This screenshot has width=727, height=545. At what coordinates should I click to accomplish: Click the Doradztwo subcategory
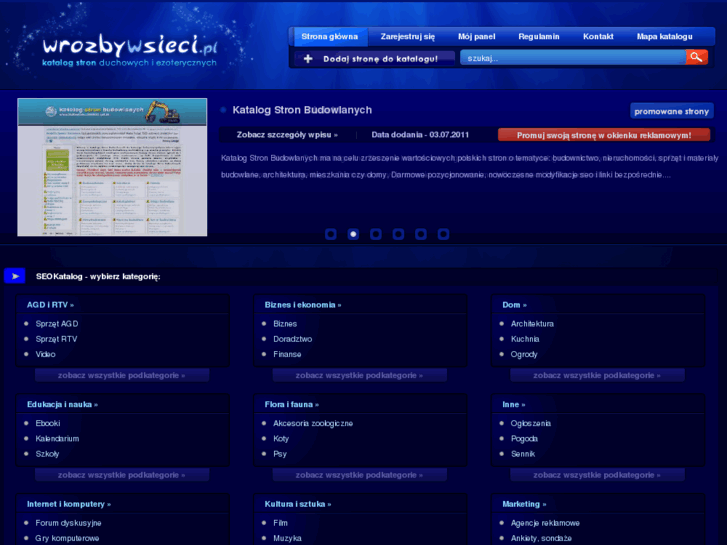(x=293, y=339)
